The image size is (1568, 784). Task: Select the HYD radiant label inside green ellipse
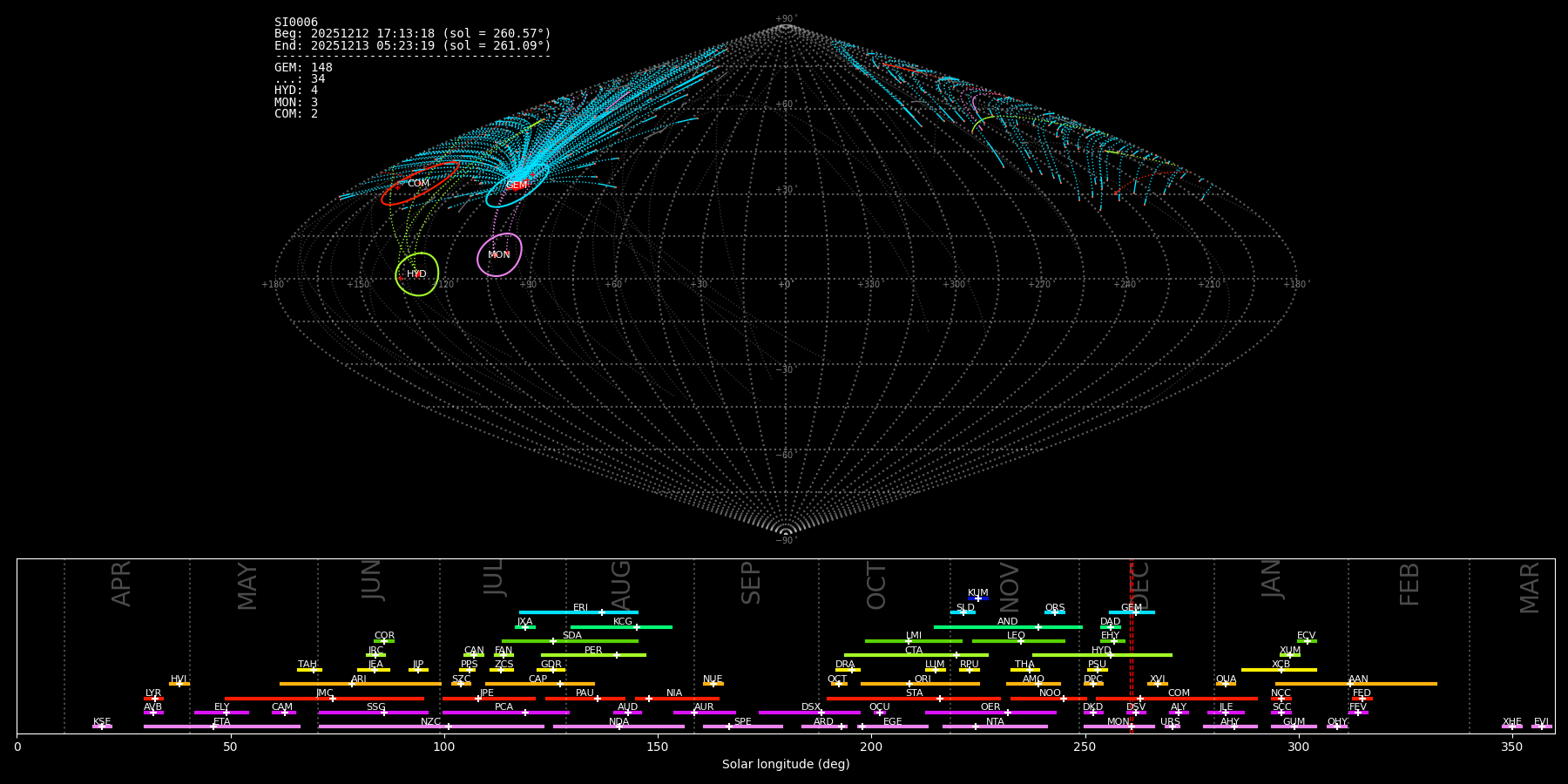[416, 274]
